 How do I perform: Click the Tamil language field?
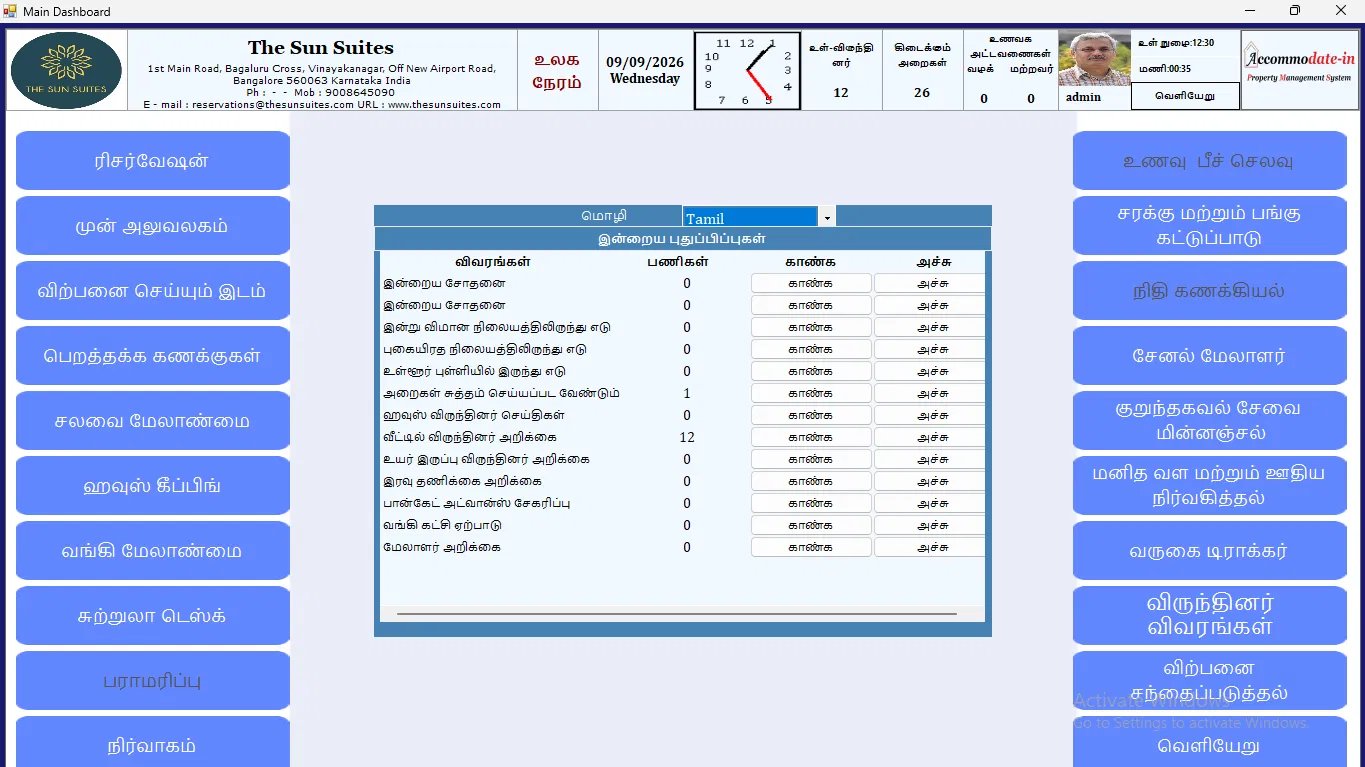click(750, 217)
